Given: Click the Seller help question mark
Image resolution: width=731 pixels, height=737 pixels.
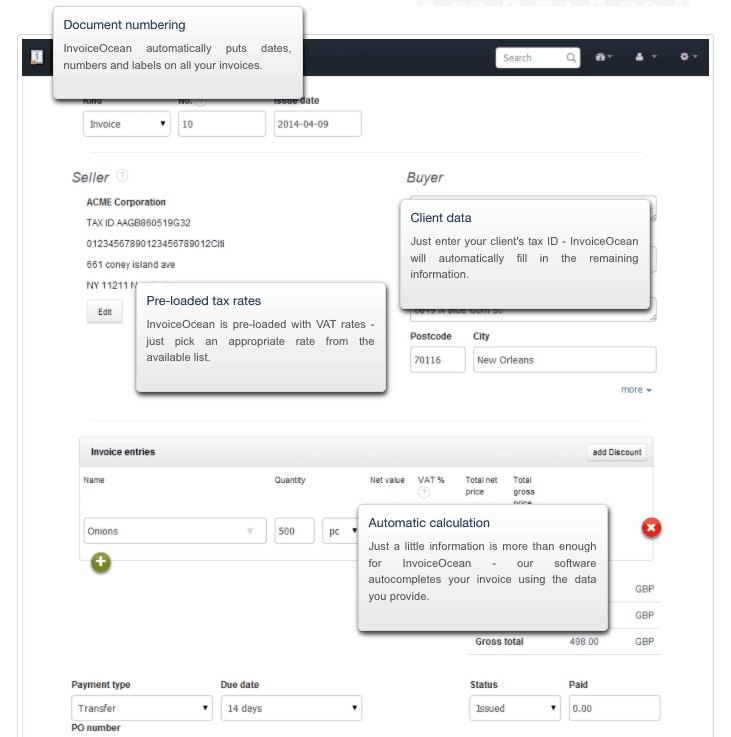Looking at the screenshot, I should (x=122, y=176).
